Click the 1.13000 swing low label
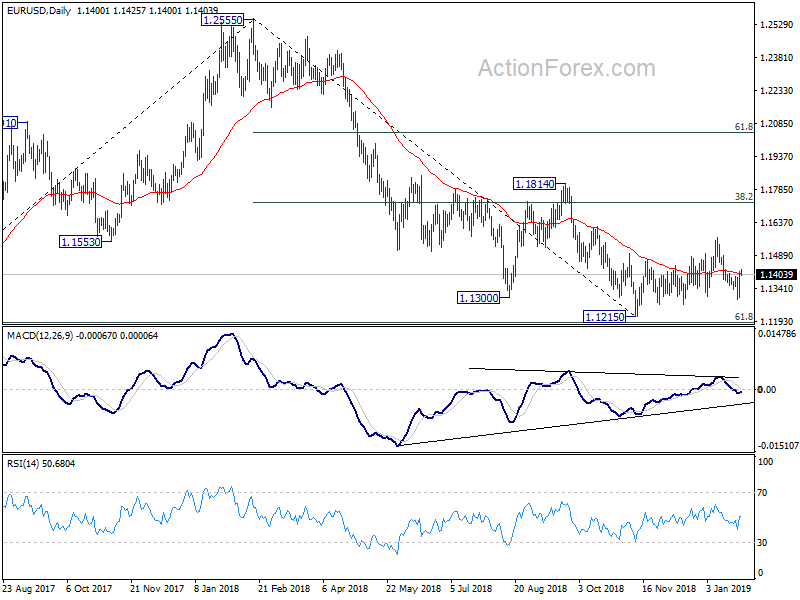 479,298
